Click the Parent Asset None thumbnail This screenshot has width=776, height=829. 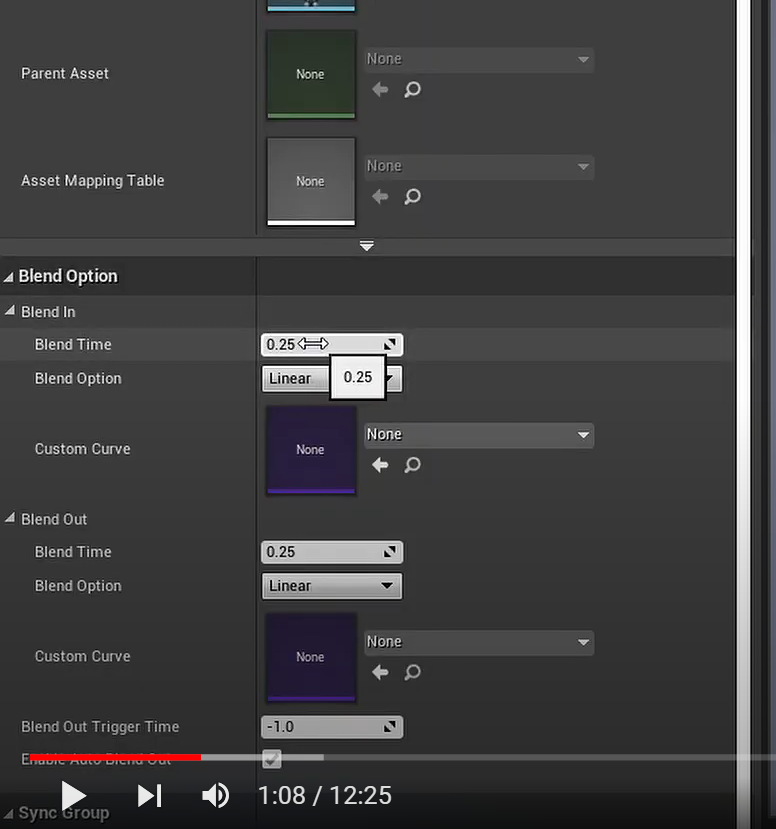(x=311, y=75)
